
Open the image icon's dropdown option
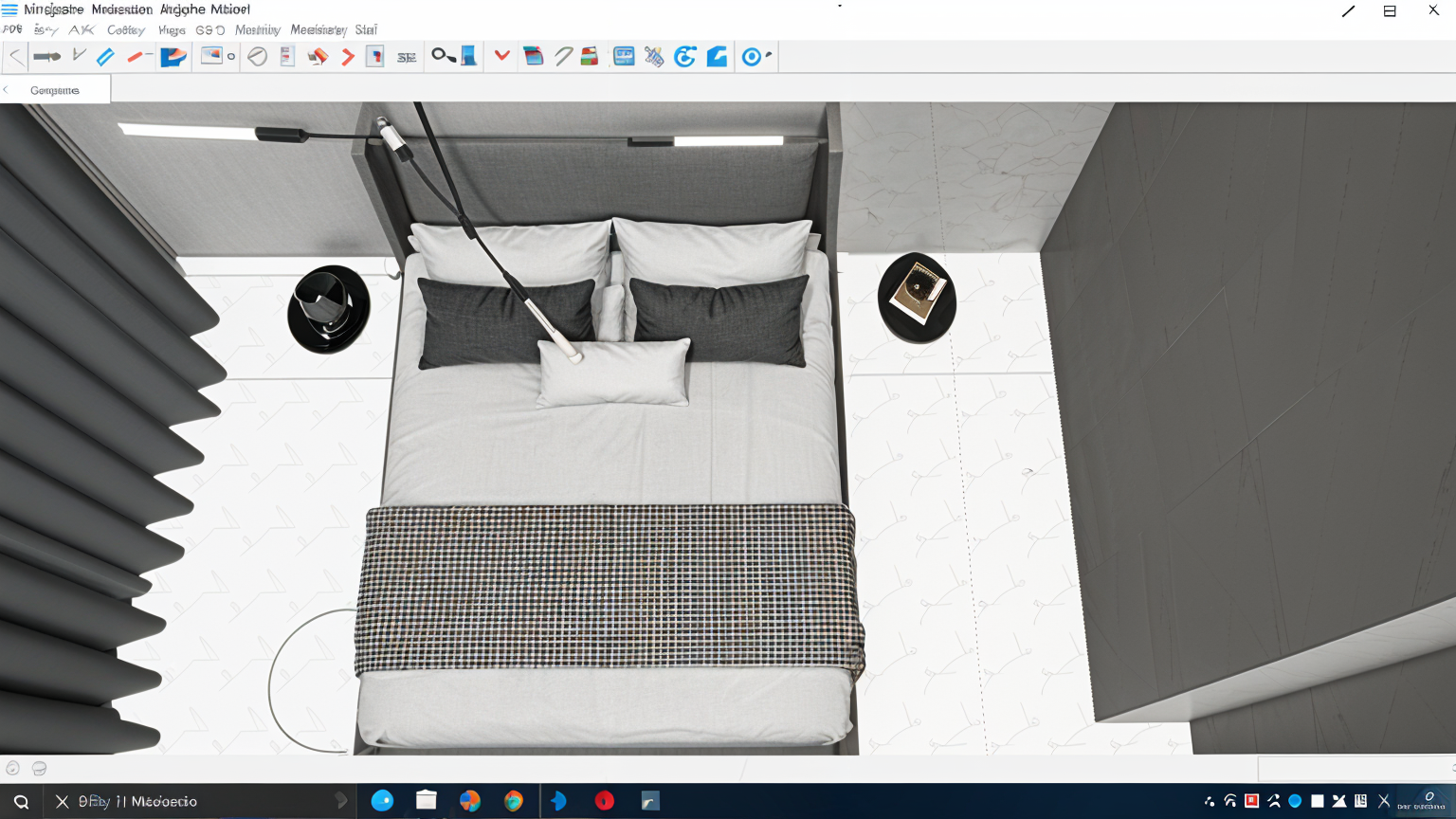(x=231, y=57)
